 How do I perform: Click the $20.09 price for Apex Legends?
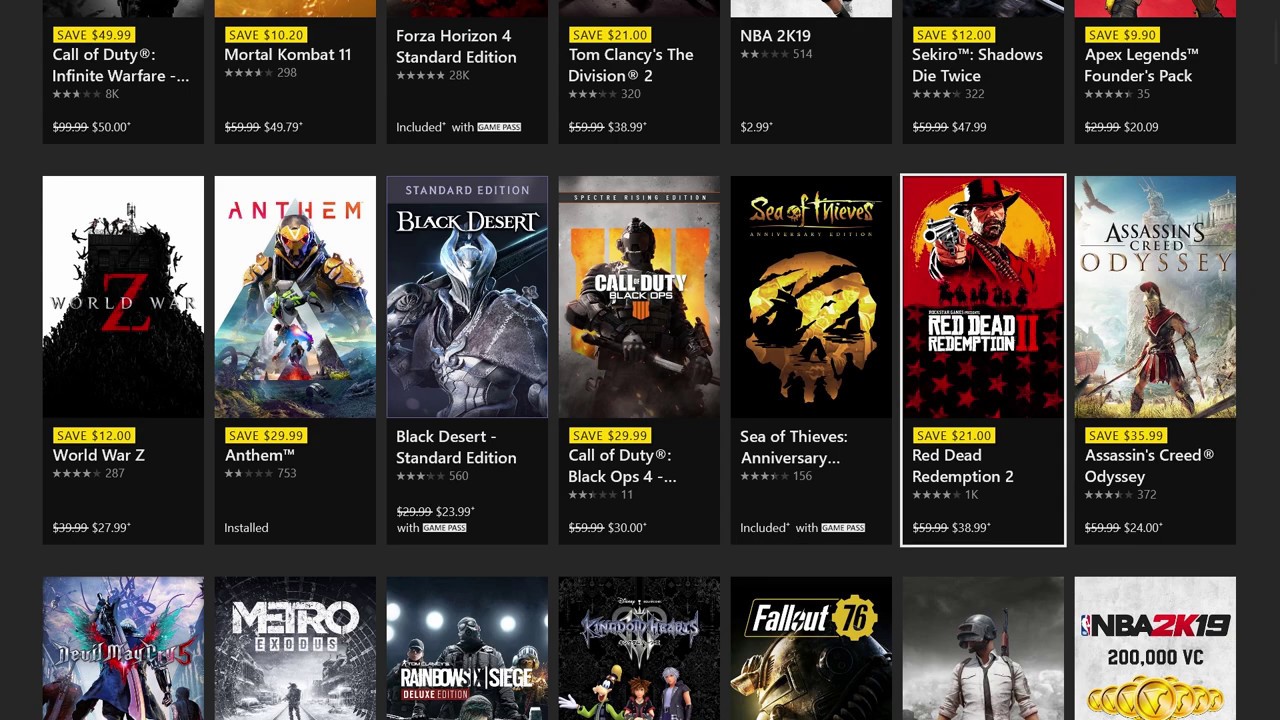[1141, 127]
